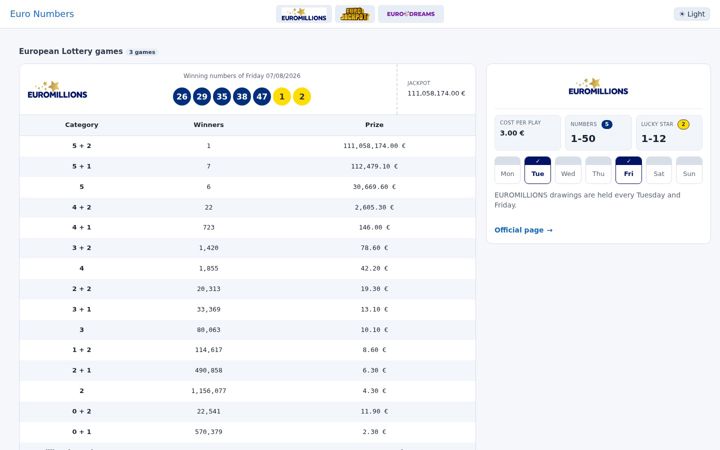Click the blue 5 badge beside Numbers

click(x=607, y=124)
